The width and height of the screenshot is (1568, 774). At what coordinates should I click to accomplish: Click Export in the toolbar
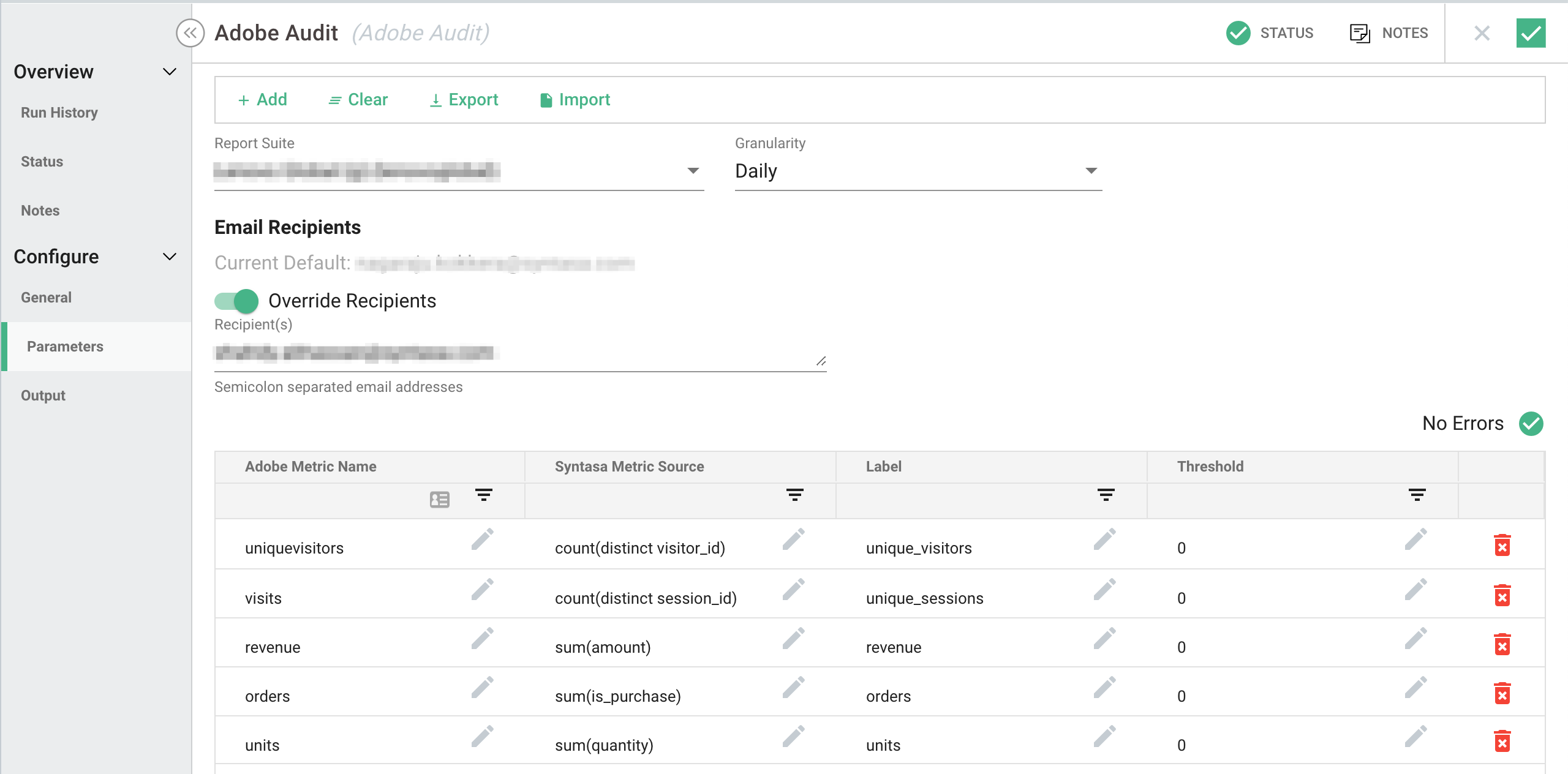464,100
